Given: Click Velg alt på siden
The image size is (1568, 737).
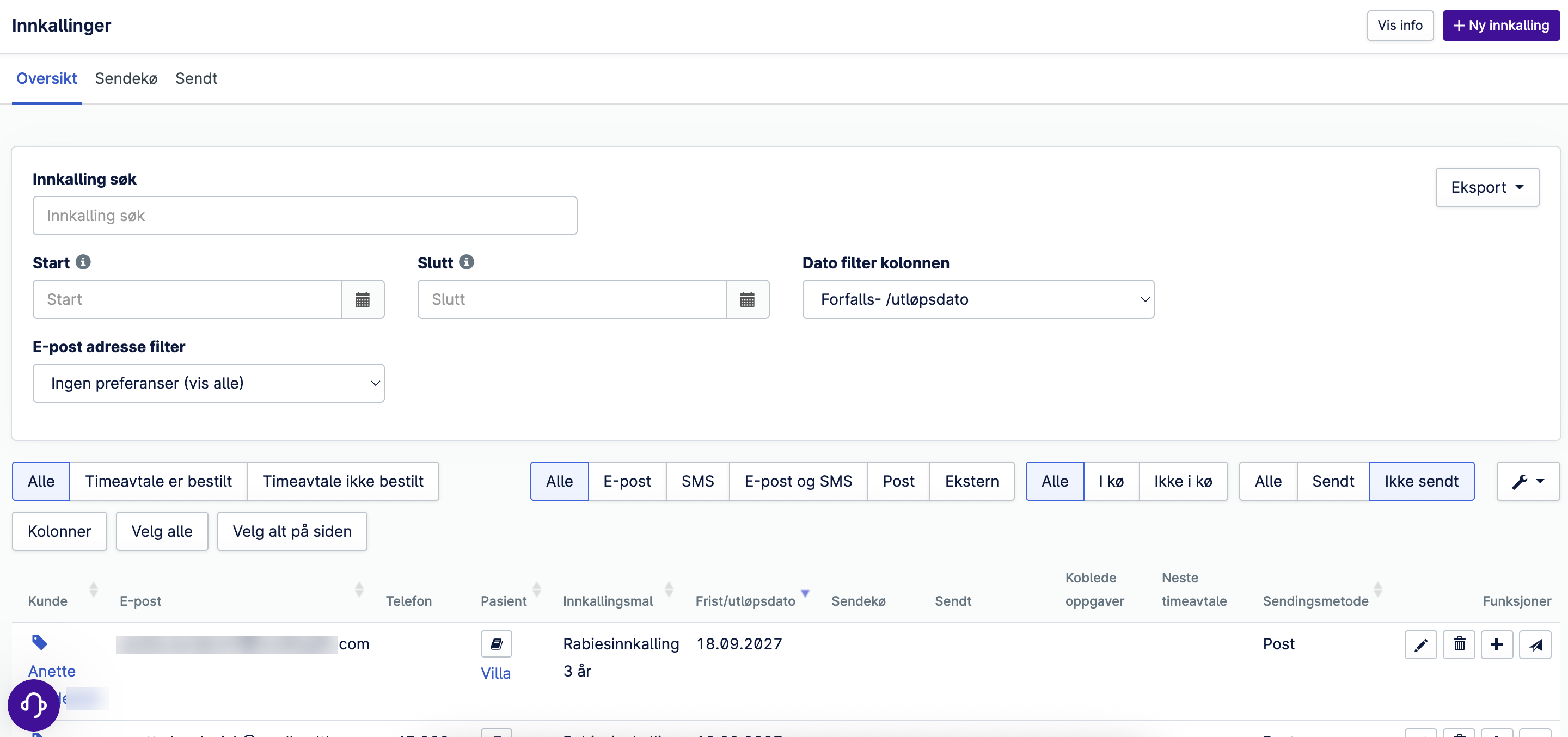Looking at the screenshot, I should point(292,531).
